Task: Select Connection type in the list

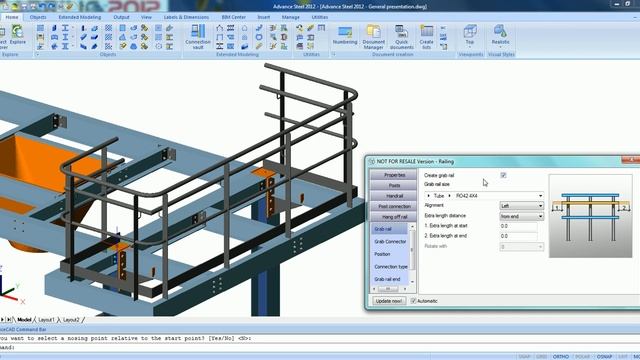Action: 390,267
